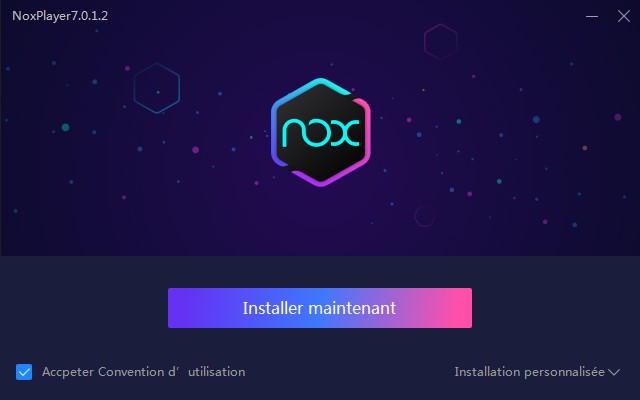
Task: Click the pink dot left of logo
Action: coord(196,150)
